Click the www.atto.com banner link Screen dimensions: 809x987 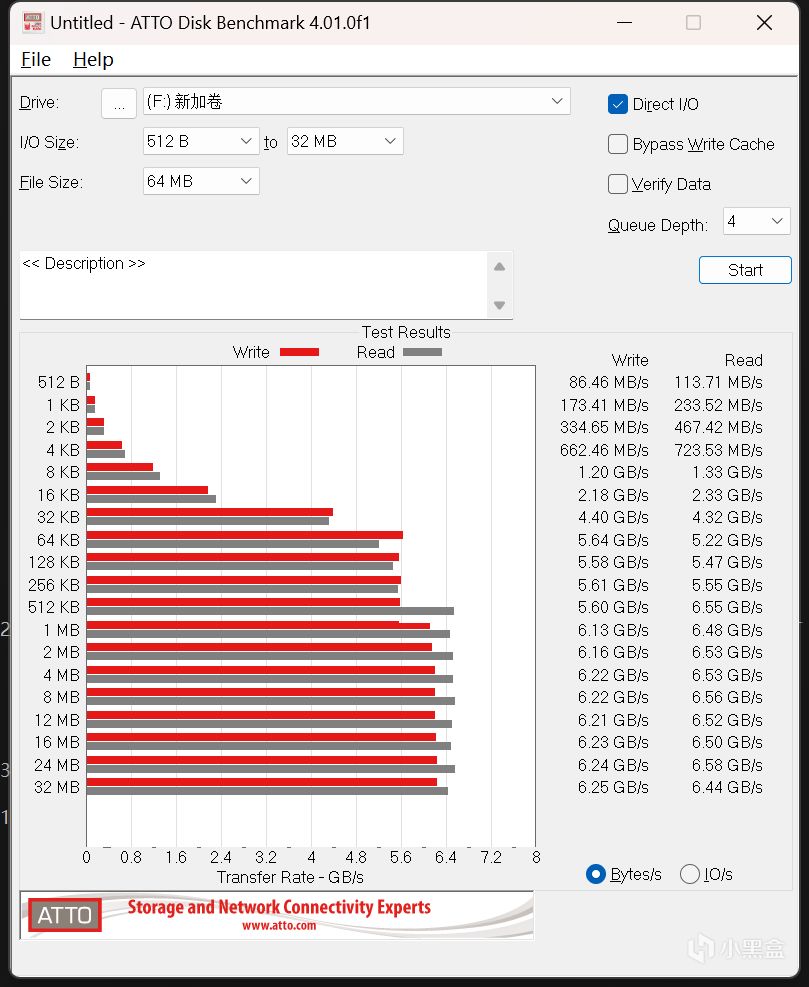coord(279,925)
